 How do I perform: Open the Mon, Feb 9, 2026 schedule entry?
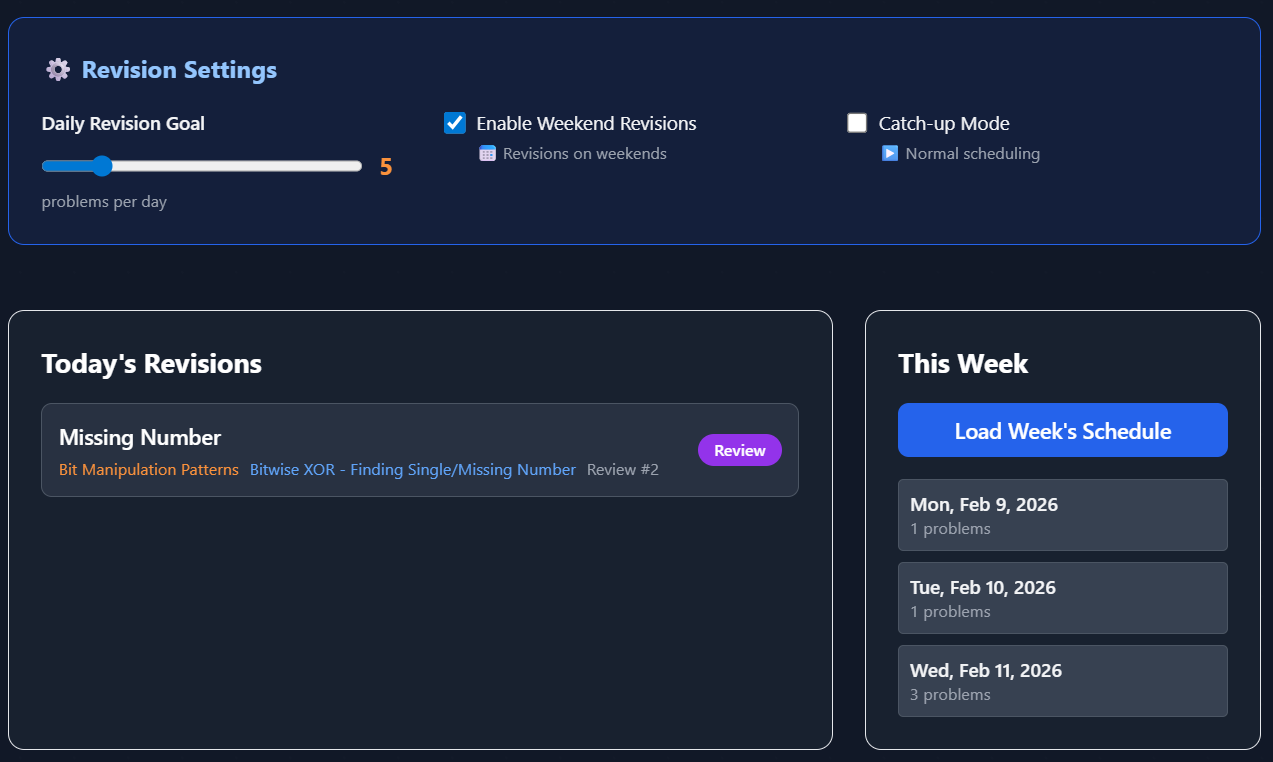click(x=1062, y=515)
